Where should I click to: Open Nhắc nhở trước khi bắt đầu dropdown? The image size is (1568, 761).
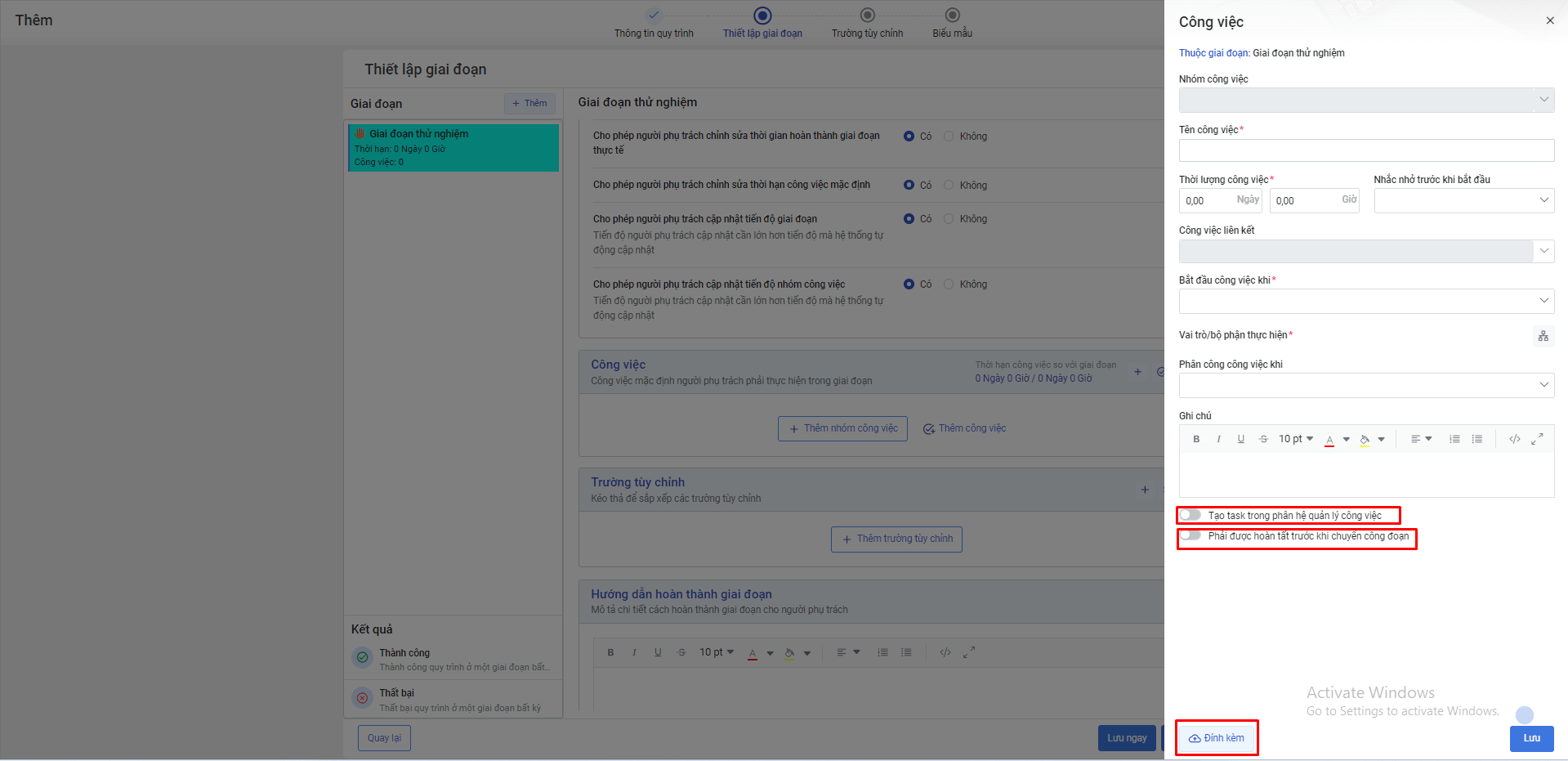(x=1463, y=200)
